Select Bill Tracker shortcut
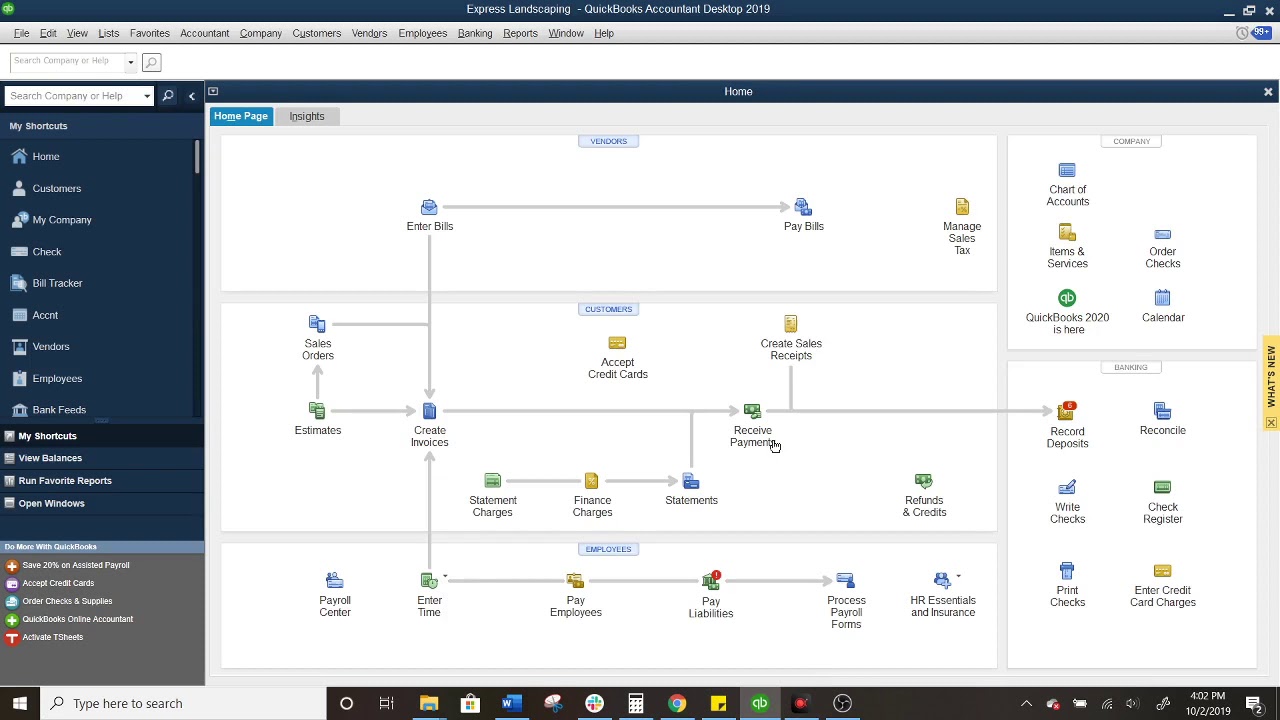The width and height of the screenshot is (1280, 720). click(57, 283)
